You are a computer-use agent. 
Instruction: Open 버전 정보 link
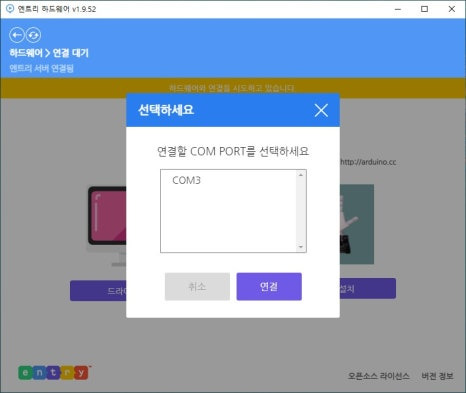437,376
